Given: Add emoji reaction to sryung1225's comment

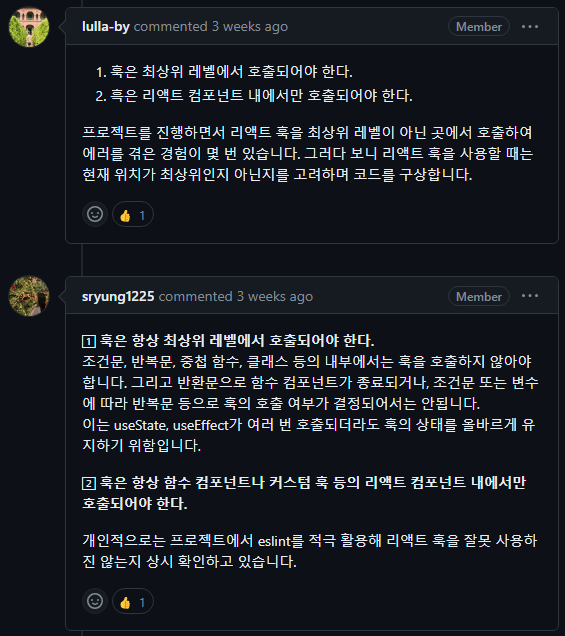Looking at the screenshot, I should (x=95, y=601).
